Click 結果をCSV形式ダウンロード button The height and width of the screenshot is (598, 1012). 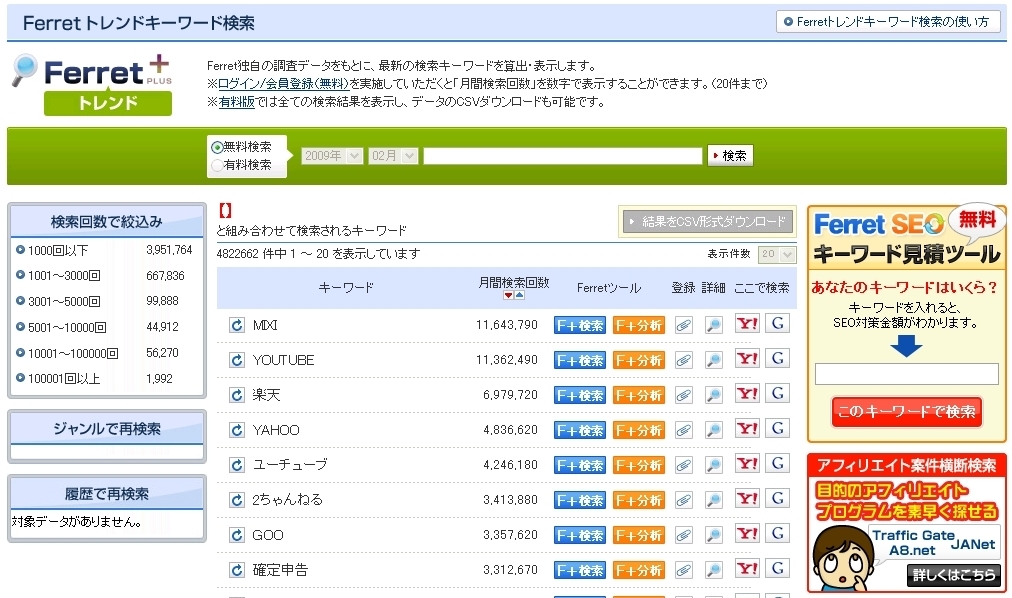point(707,222)
